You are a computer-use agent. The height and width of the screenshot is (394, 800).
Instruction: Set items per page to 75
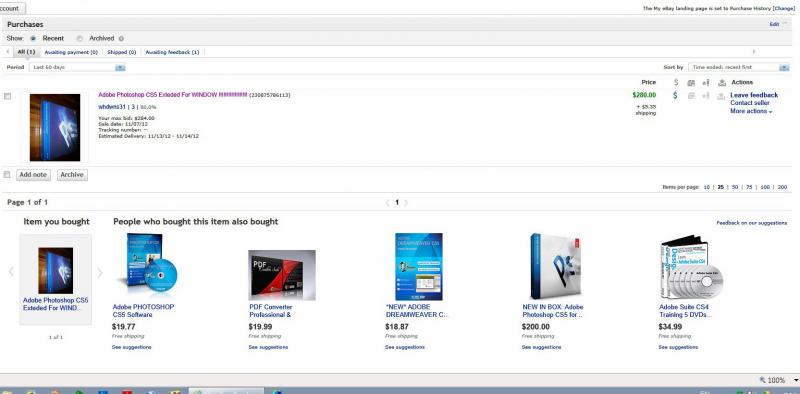pyautogui.click(x=749, y=187)
